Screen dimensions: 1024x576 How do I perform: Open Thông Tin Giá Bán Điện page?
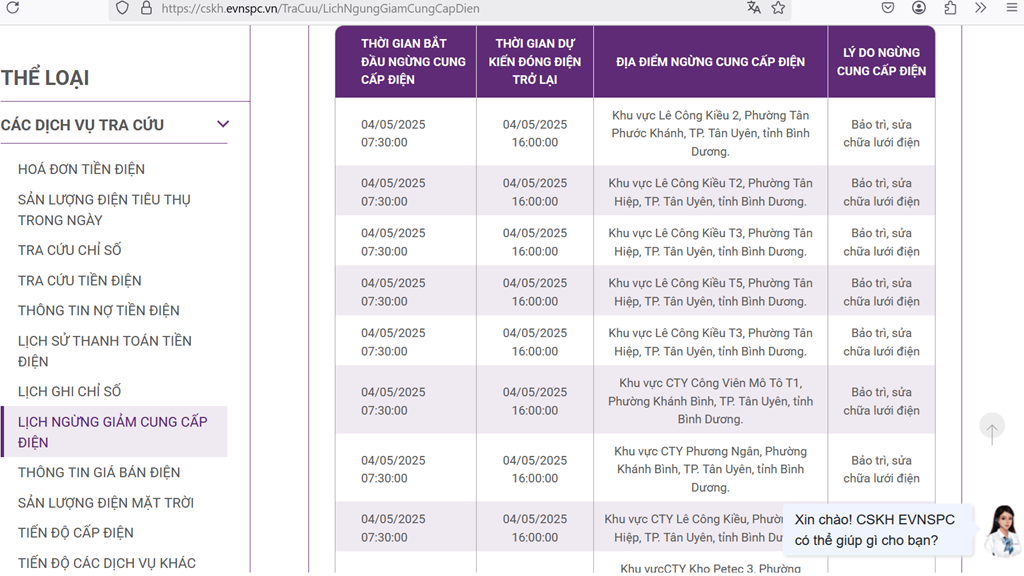[x=99, y=473]
